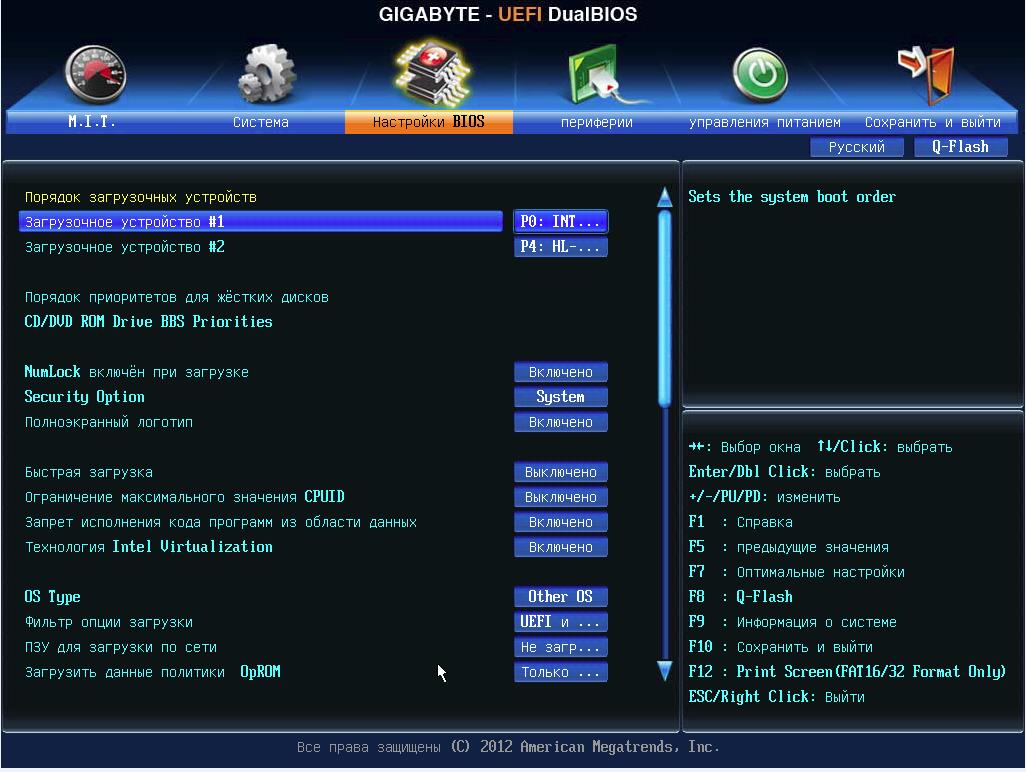Click the green power management icon

[x=760, y=75]
